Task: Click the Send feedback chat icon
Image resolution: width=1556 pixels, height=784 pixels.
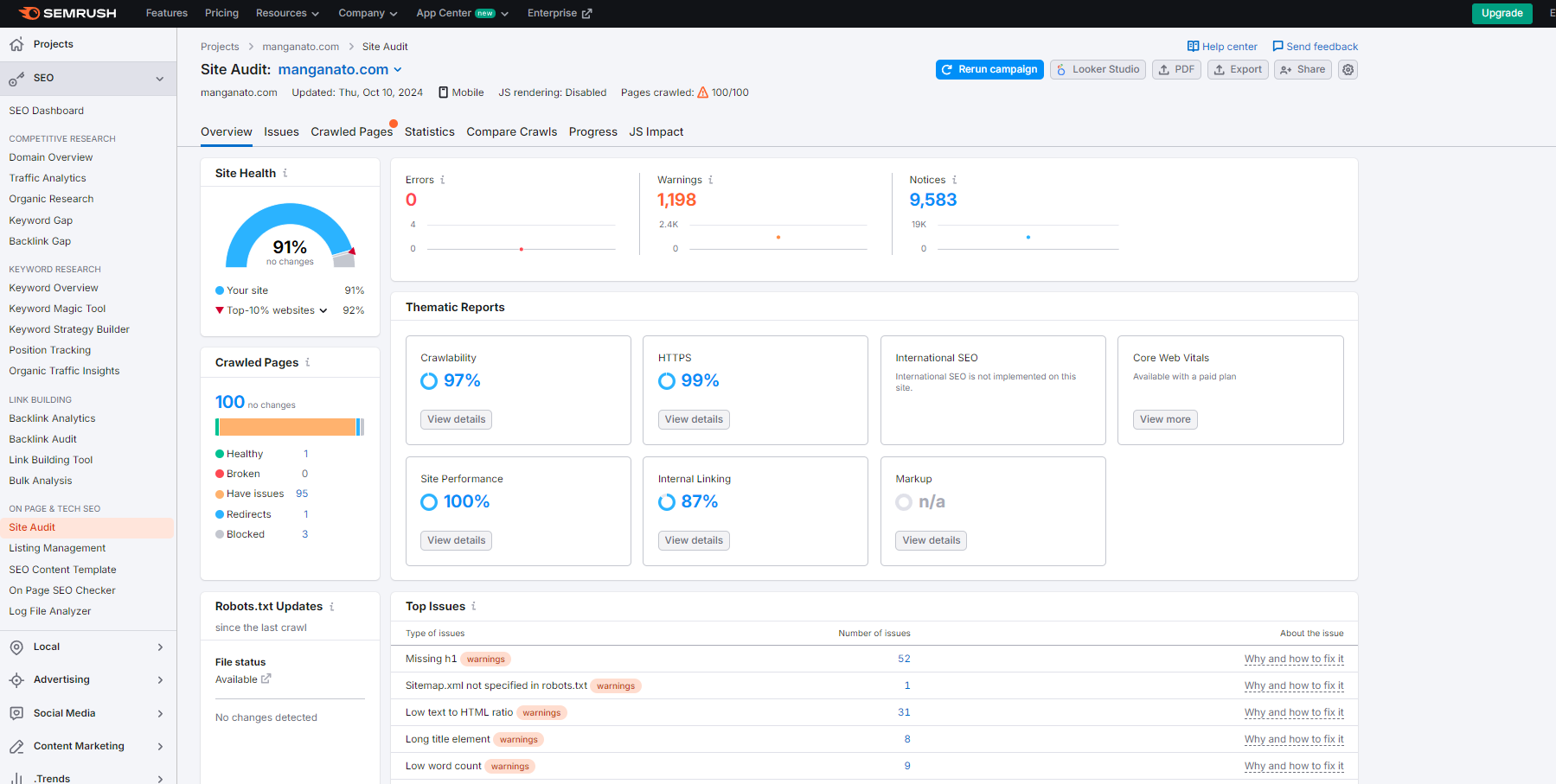Action: (1277, 47)
